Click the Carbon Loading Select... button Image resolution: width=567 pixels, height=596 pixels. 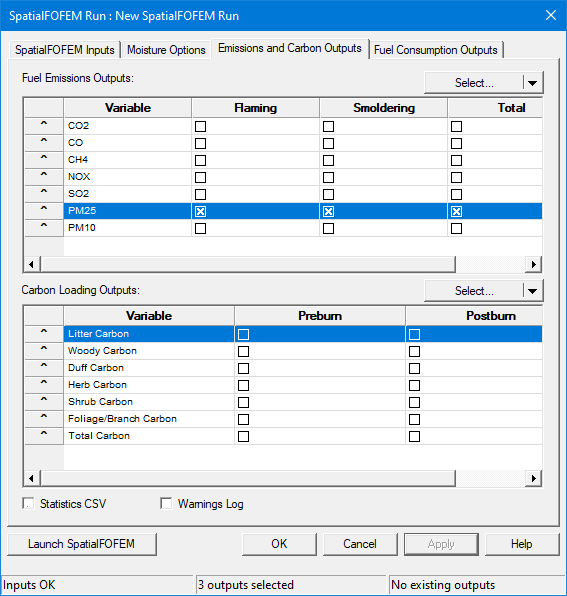tap(474, 291)
